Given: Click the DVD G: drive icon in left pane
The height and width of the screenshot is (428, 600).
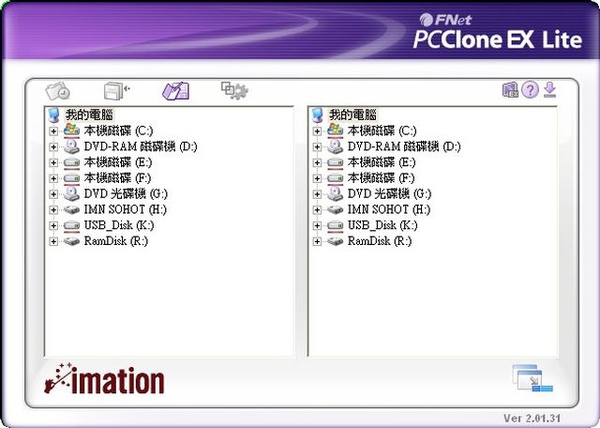Looking at the screenshot, I should coord(72,194).
